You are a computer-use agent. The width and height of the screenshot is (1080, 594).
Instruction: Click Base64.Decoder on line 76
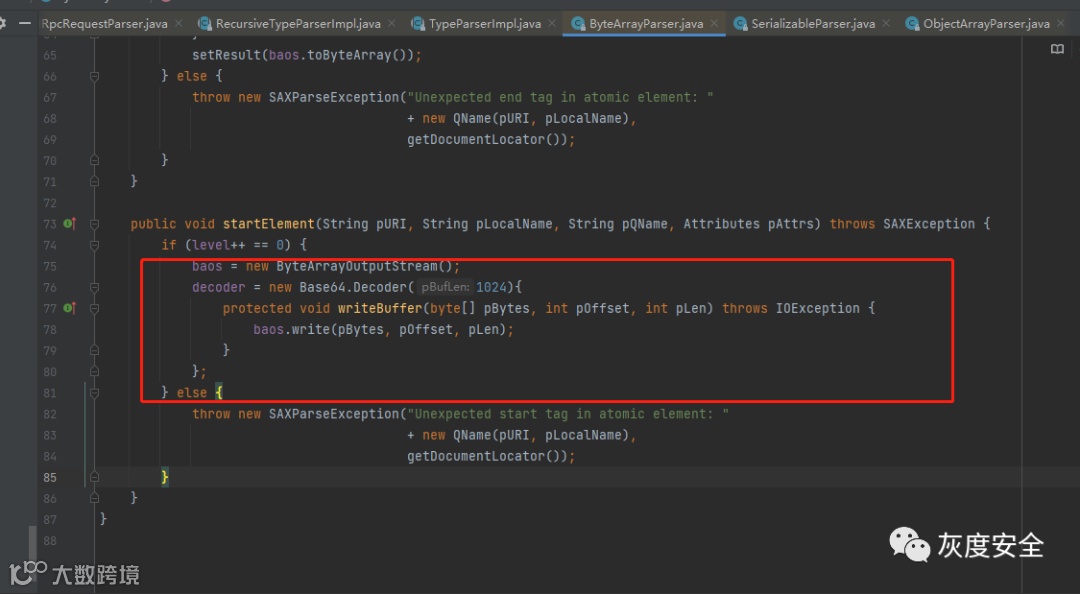click(x=353, y=287)
